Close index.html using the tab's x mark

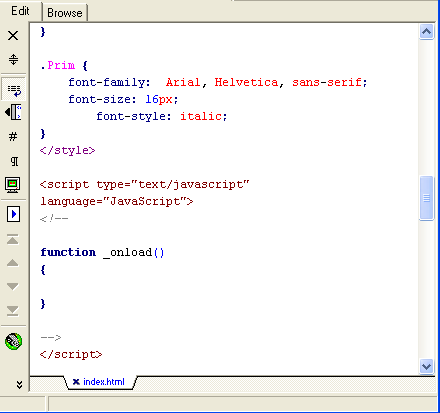[x=76, y=382]
